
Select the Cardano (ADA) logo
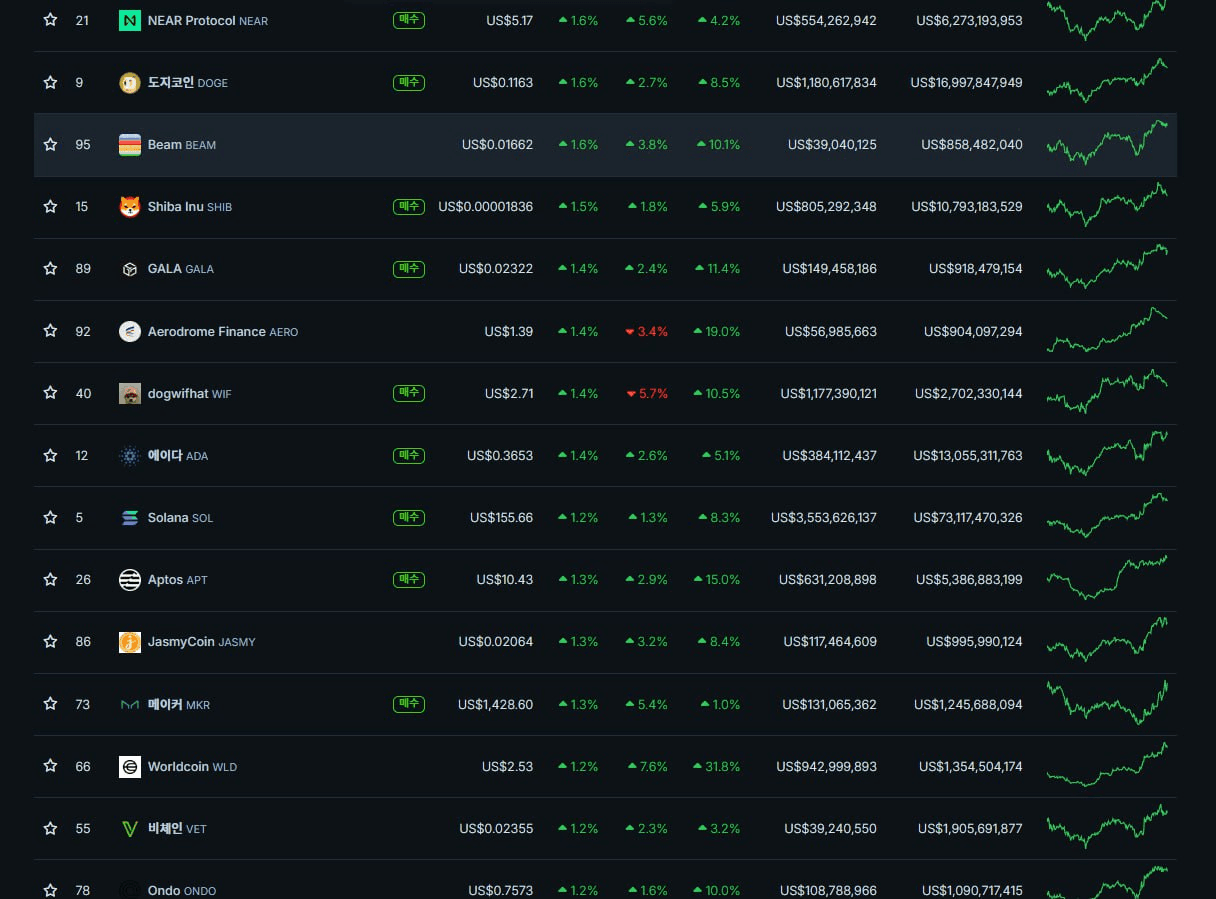pos(130,455)
